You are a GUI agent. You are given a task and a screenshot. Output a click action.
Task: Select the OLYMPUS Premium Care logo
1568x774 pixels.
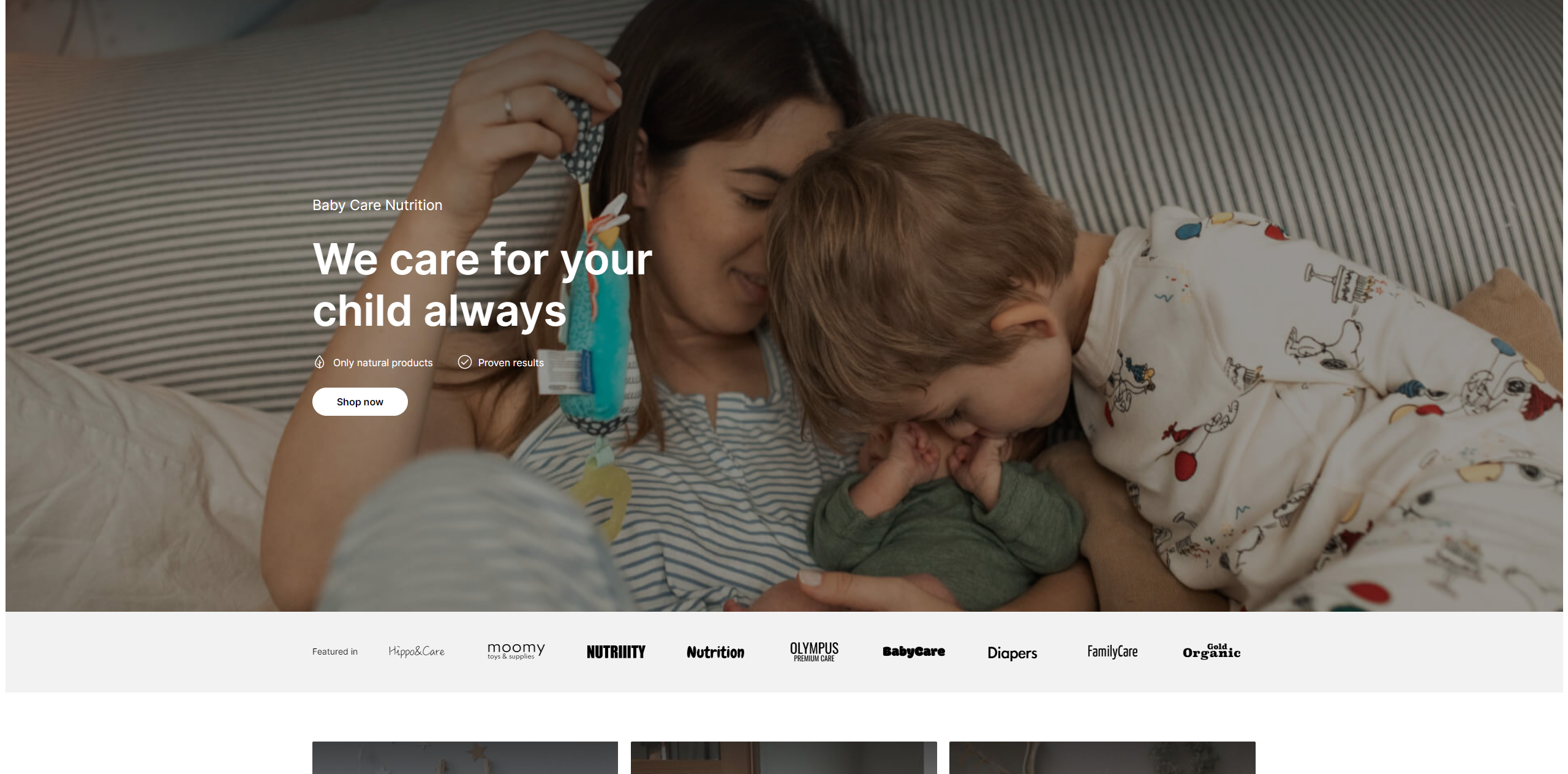coord(814,652)
